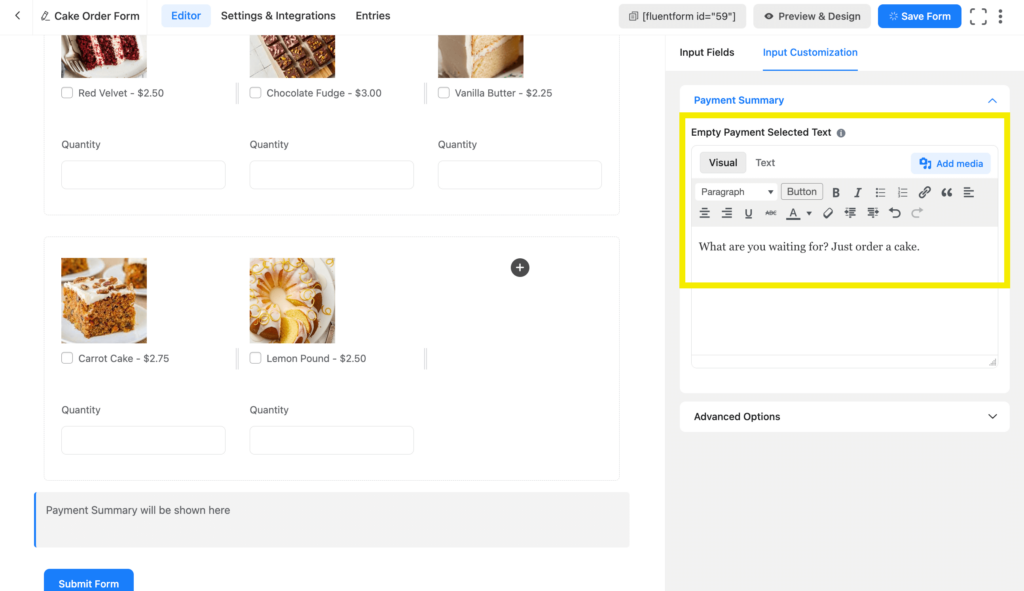Click the Submit Form button
The image size is (1024, 591).
click(x=89, y=583)
